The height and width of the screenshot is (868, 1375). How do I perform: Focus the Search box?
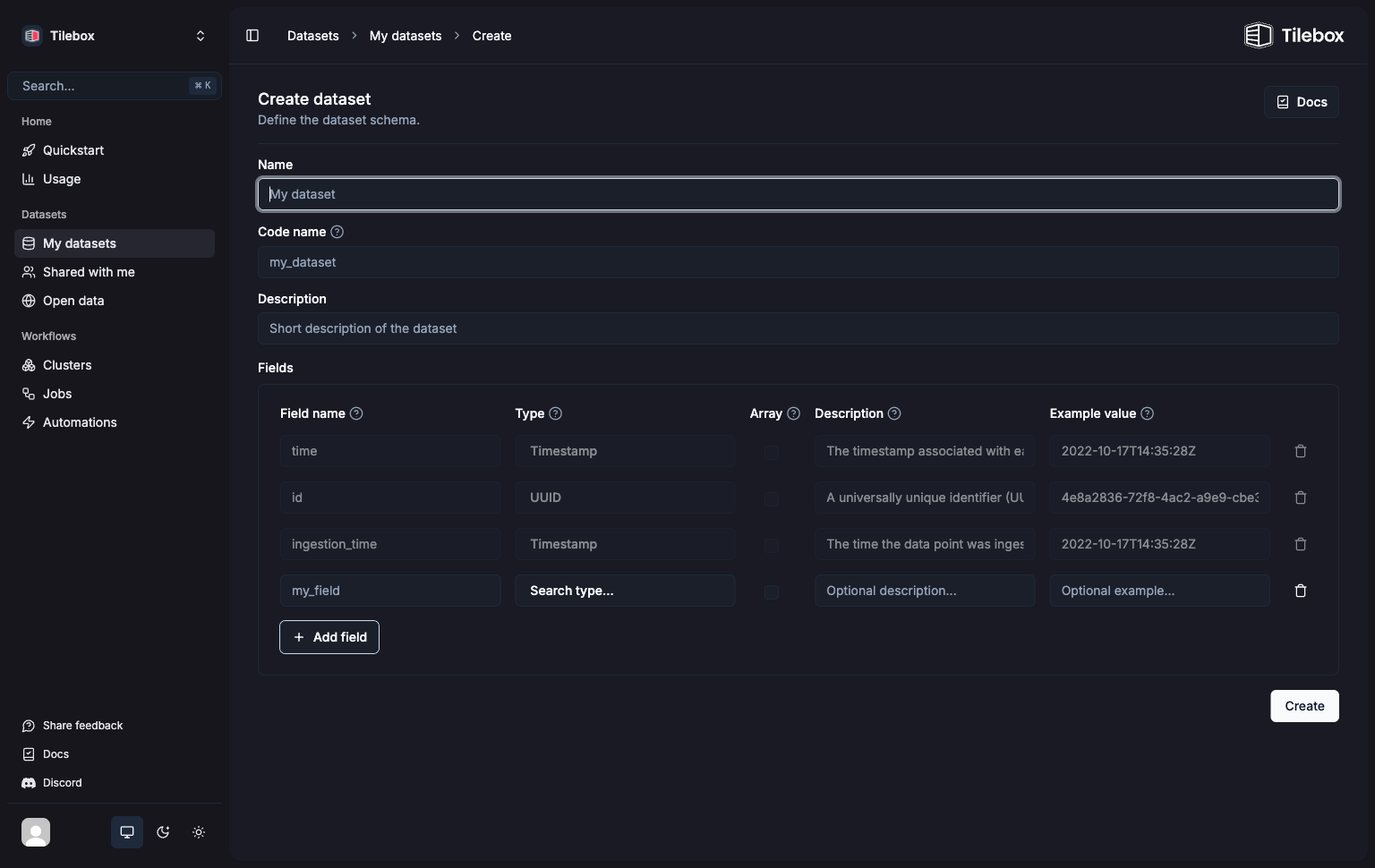pyautogui.click(x=115, y=86)
